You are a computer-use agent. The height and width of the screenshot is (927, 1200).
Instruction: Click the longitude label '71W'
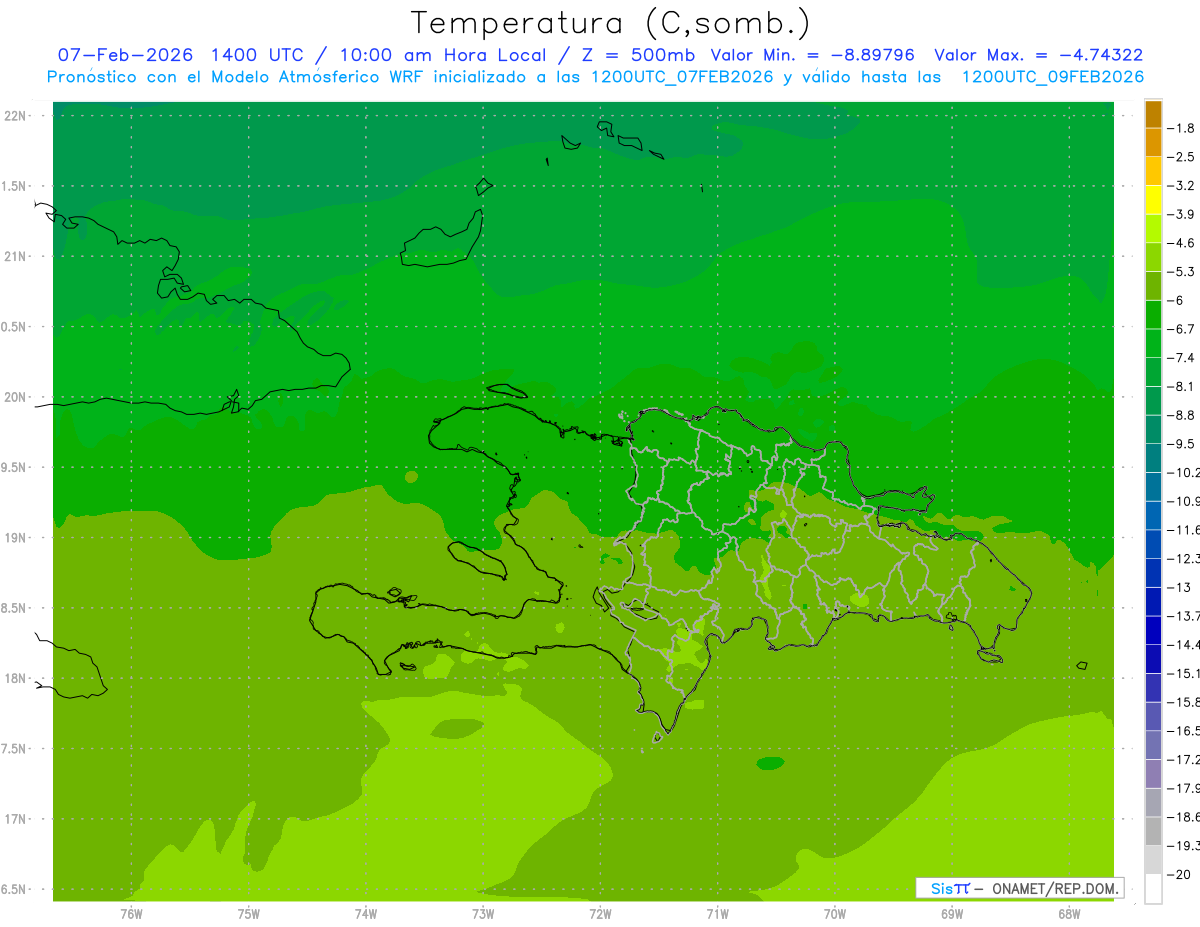click(717, 913)
